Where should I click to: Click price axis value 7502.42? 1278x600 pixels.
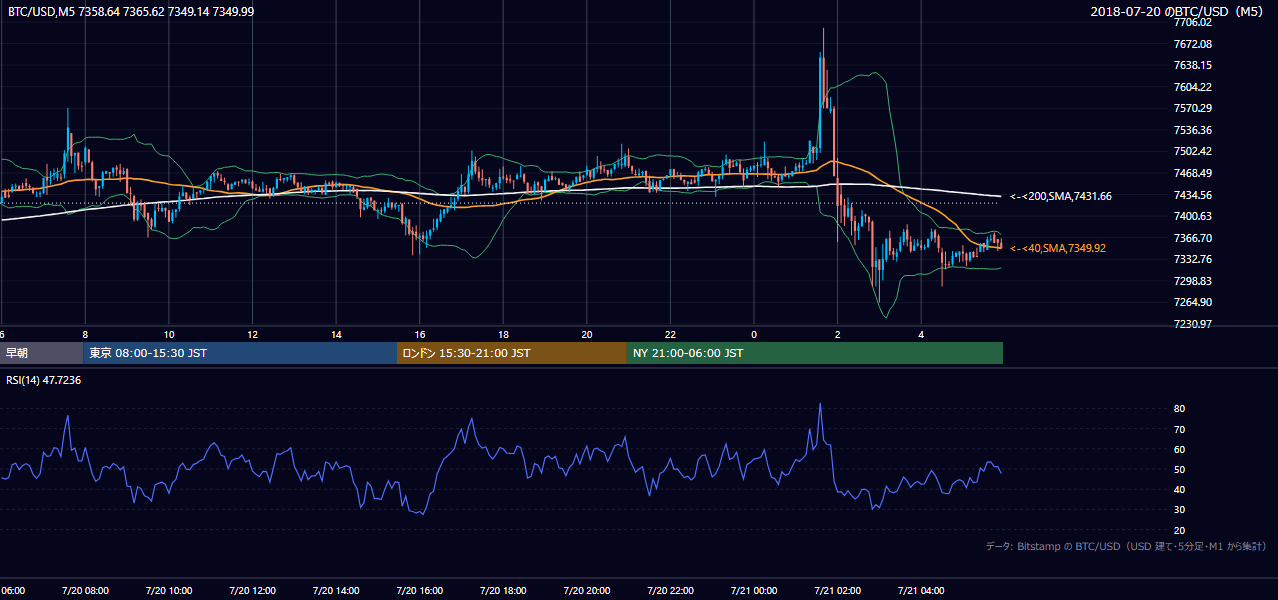coord(1192,151)
